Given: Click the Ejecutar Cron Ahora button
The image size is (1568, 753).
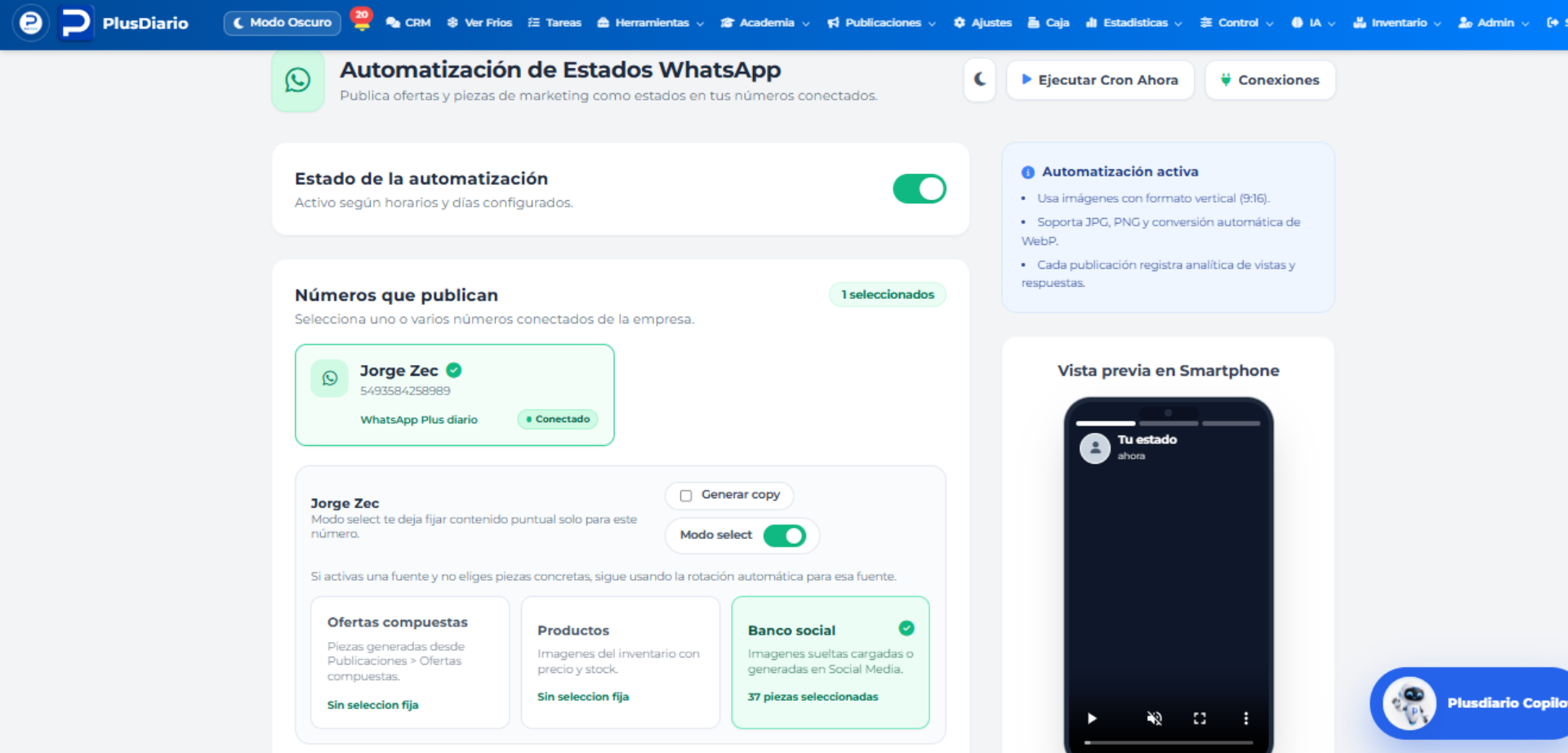Looking at the screenshot, I should [x=1100, y=80].
